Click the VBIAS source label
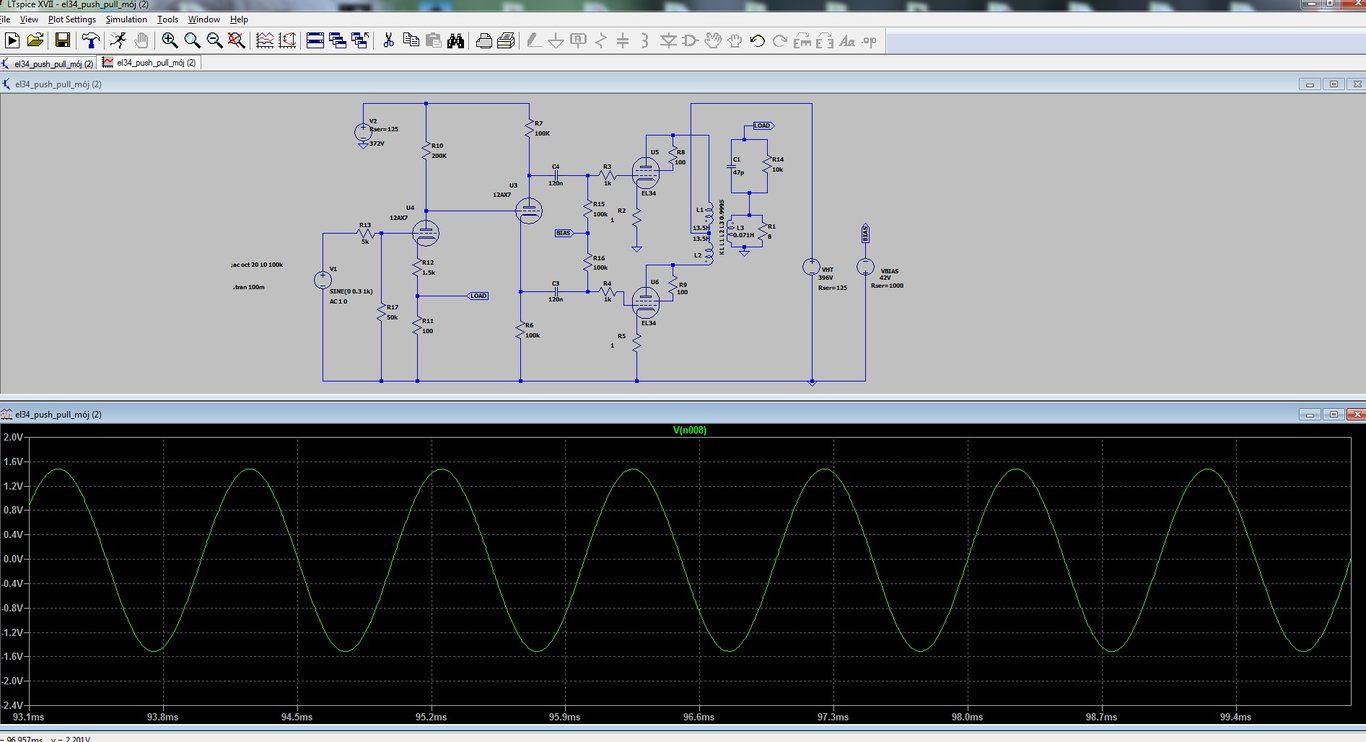This screenshot has width=1366, height=742. click(890, 271)
